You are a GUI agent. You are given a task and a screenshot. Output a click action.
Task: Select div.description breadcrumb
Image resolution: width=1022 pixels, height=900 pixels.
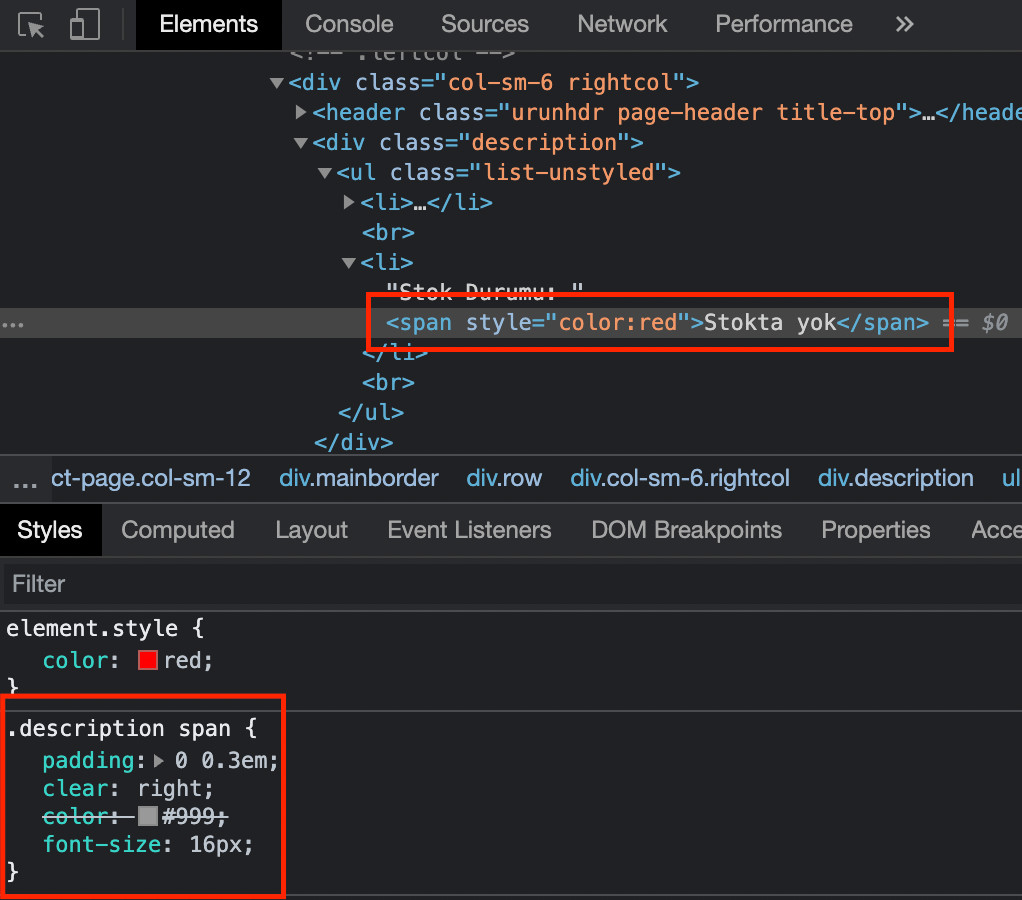coord(896,478)
